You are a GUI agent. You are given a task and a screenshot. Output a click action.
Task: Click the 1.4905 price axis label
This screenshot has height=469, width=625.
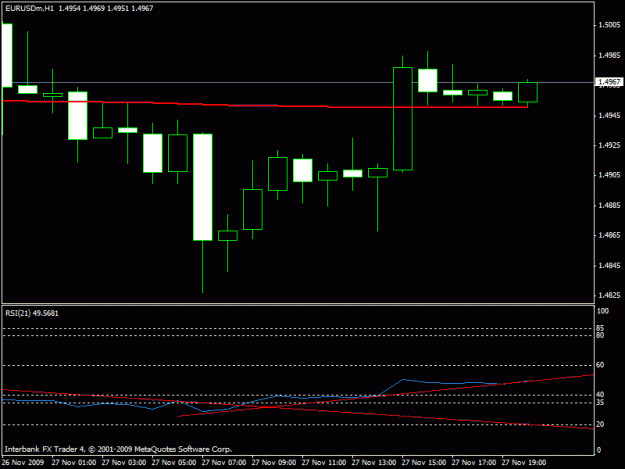click(609, 175)
